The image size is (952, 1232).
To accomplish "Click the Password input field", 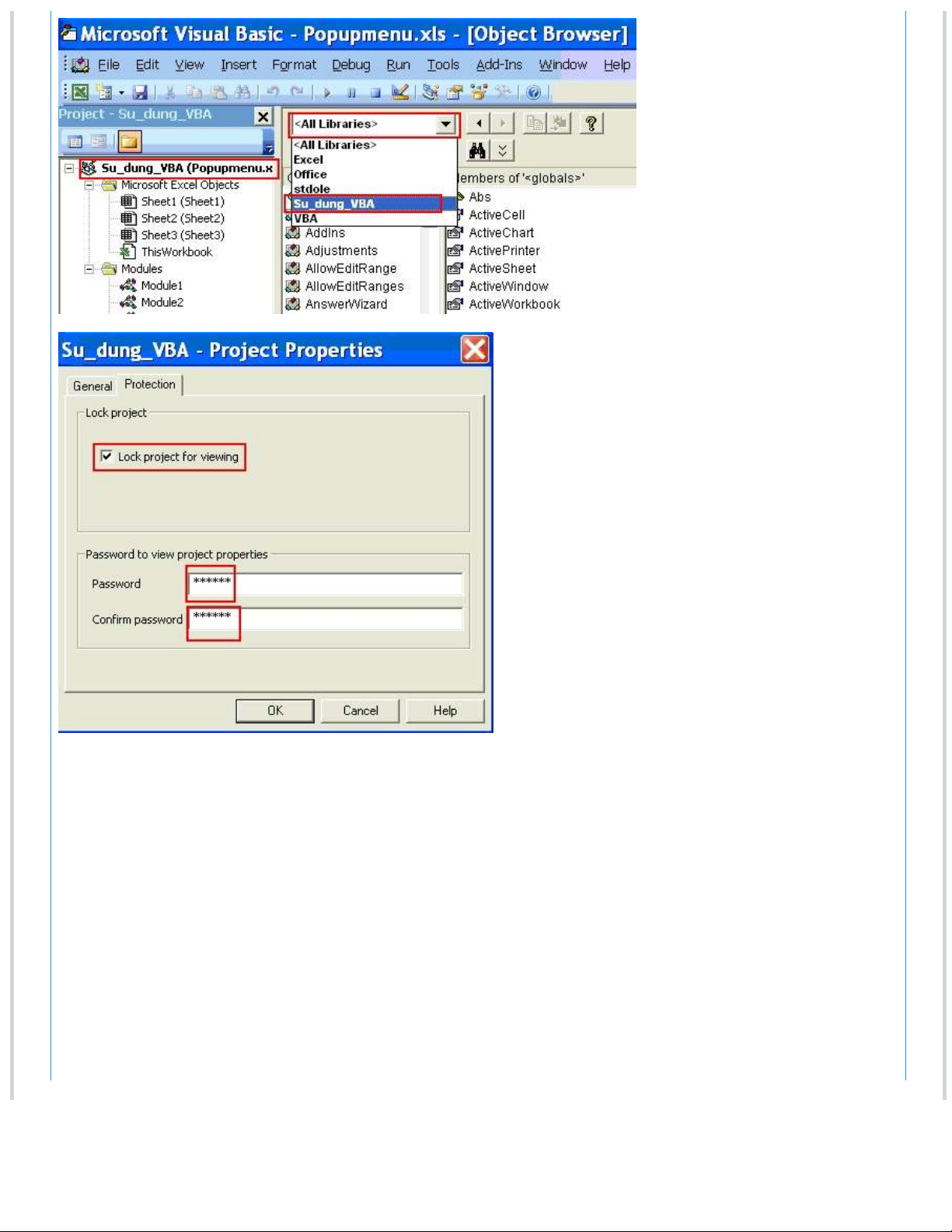I will click(x=325, y=584).
